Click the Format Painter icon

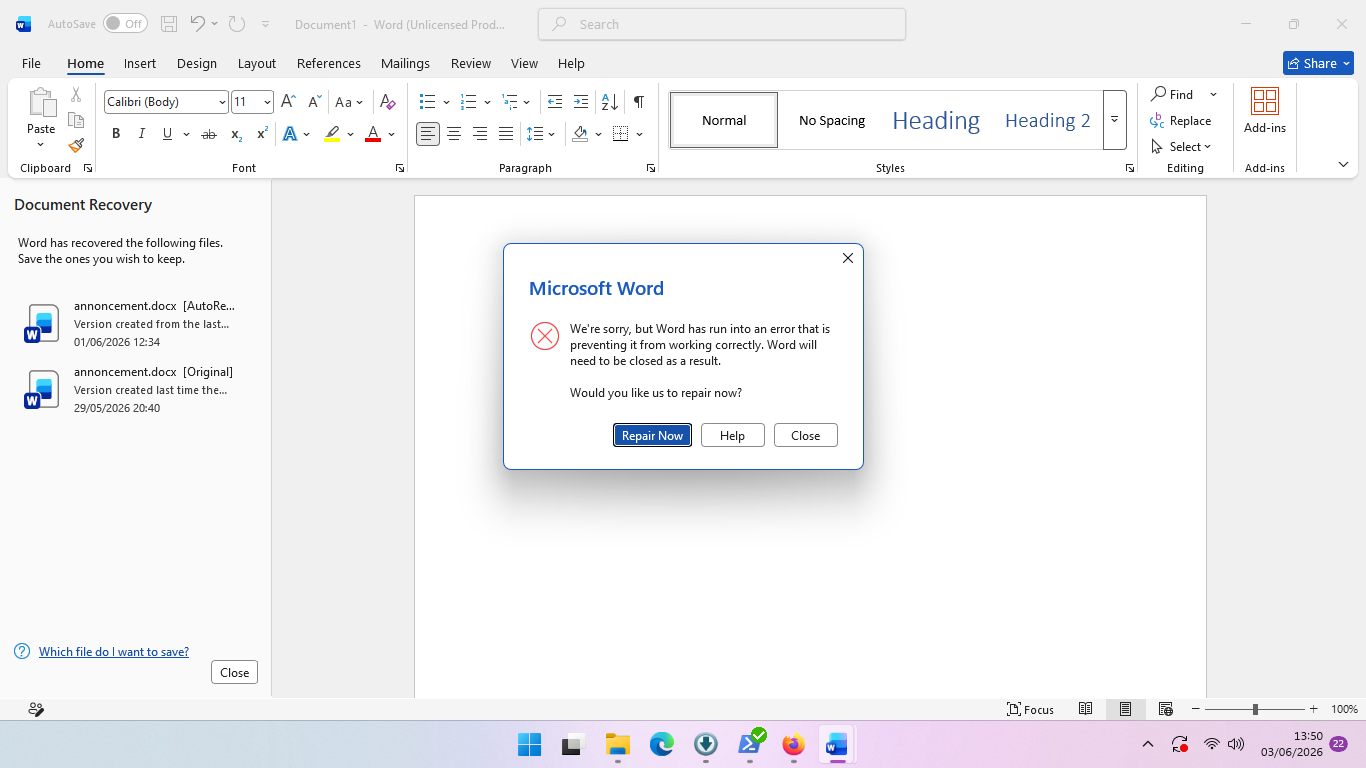76,145
